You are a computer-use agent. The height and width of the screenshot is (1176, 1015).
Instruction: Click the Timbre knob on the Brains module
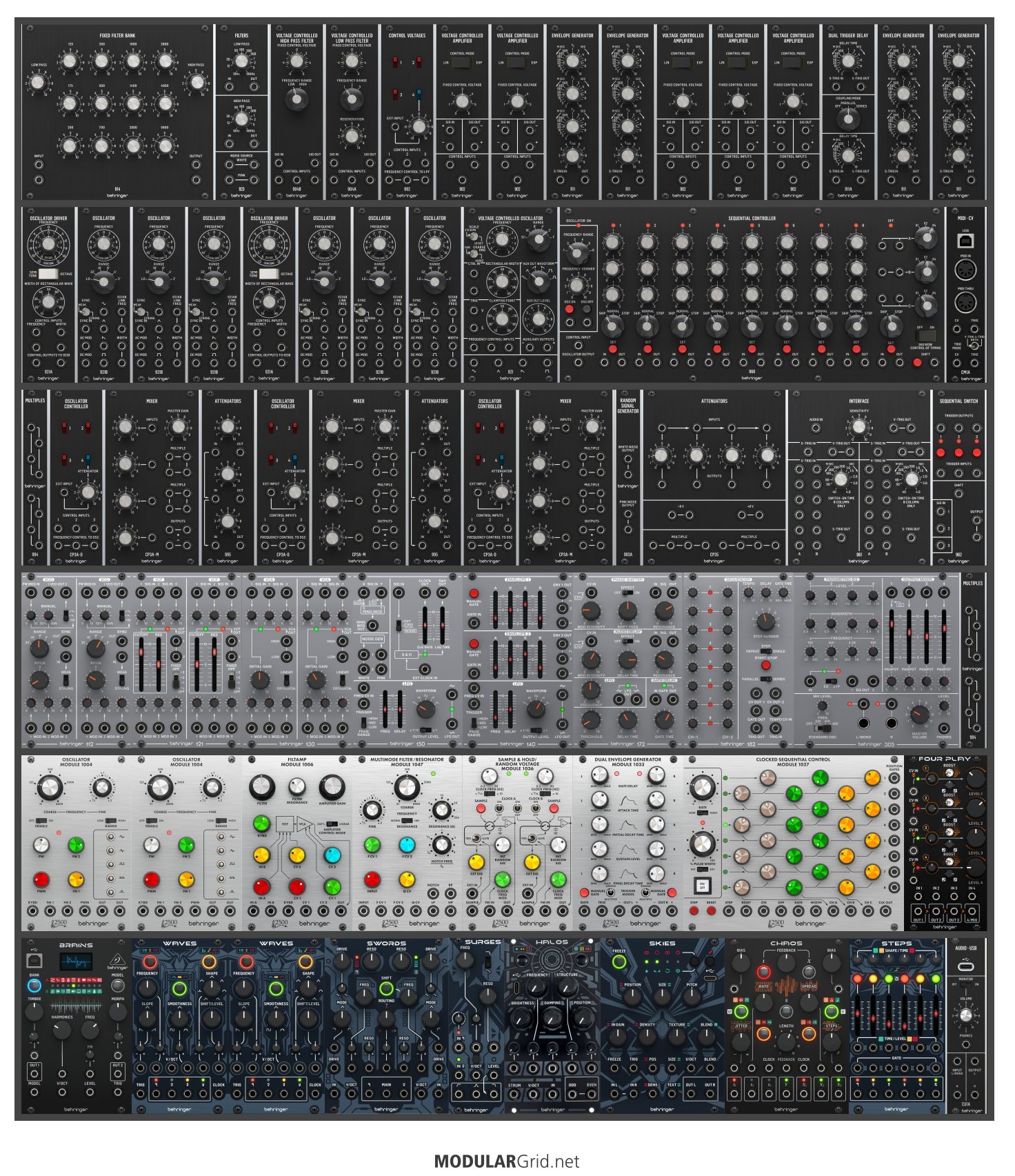click(34, 1012)
